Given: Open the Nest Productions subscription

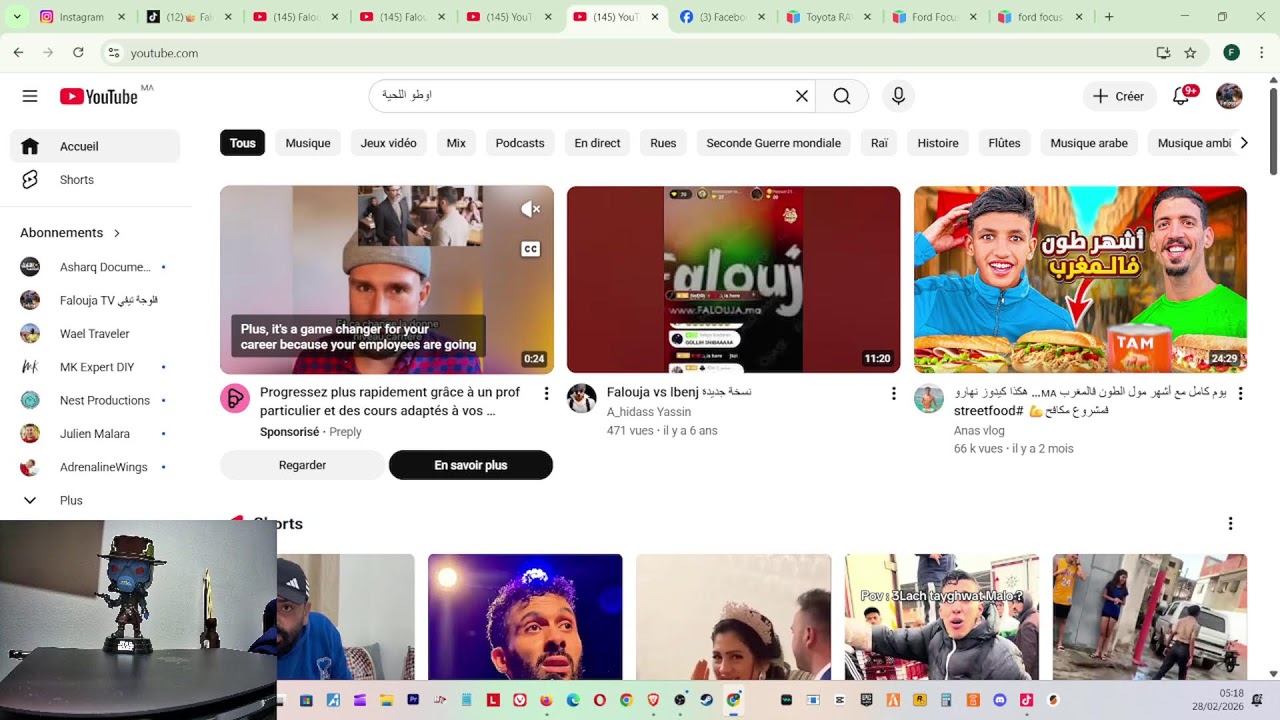Looking at the screenshot, I should tap(95, 400).
